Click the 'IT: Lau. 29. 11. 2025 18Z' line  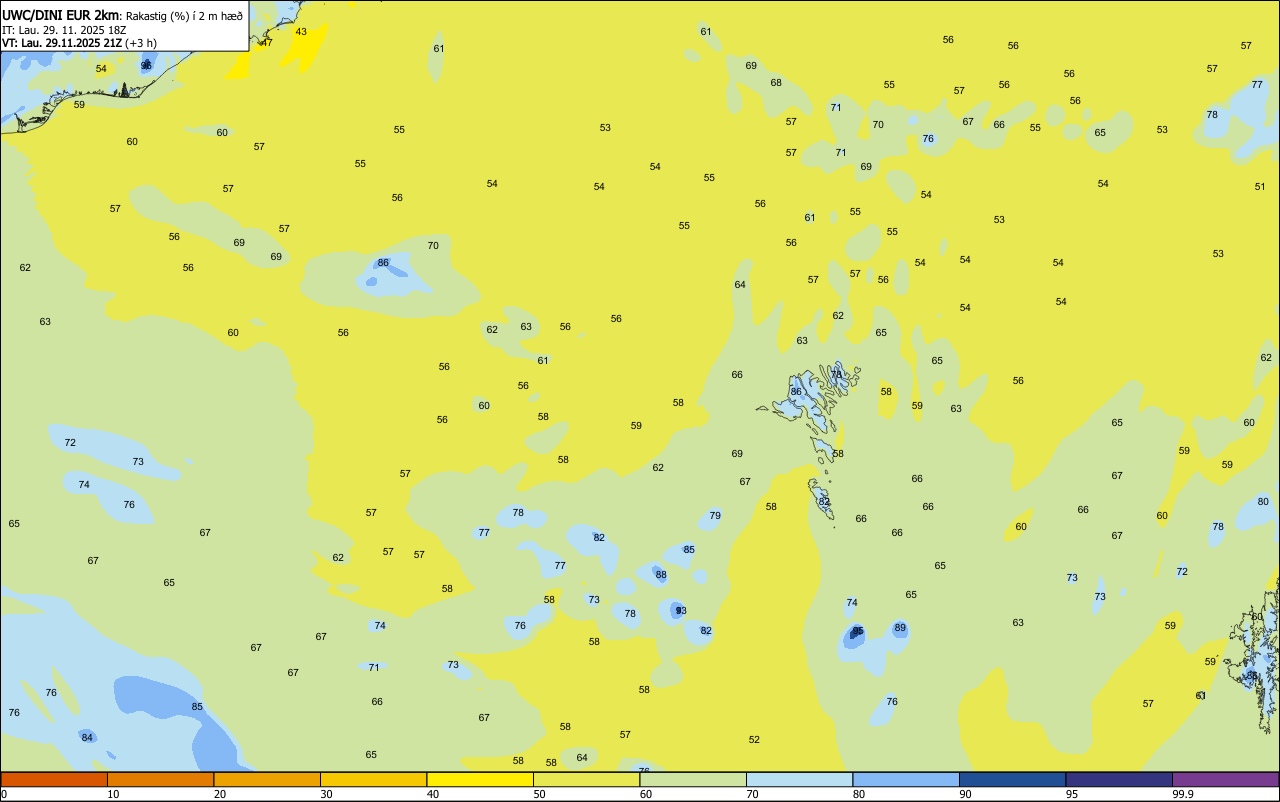pos(64,30)
